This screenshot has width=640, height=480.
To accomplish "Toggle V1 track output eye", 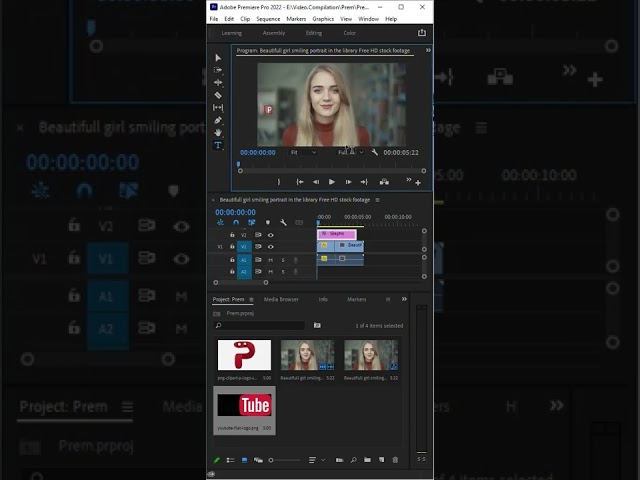I will [271, 247].
